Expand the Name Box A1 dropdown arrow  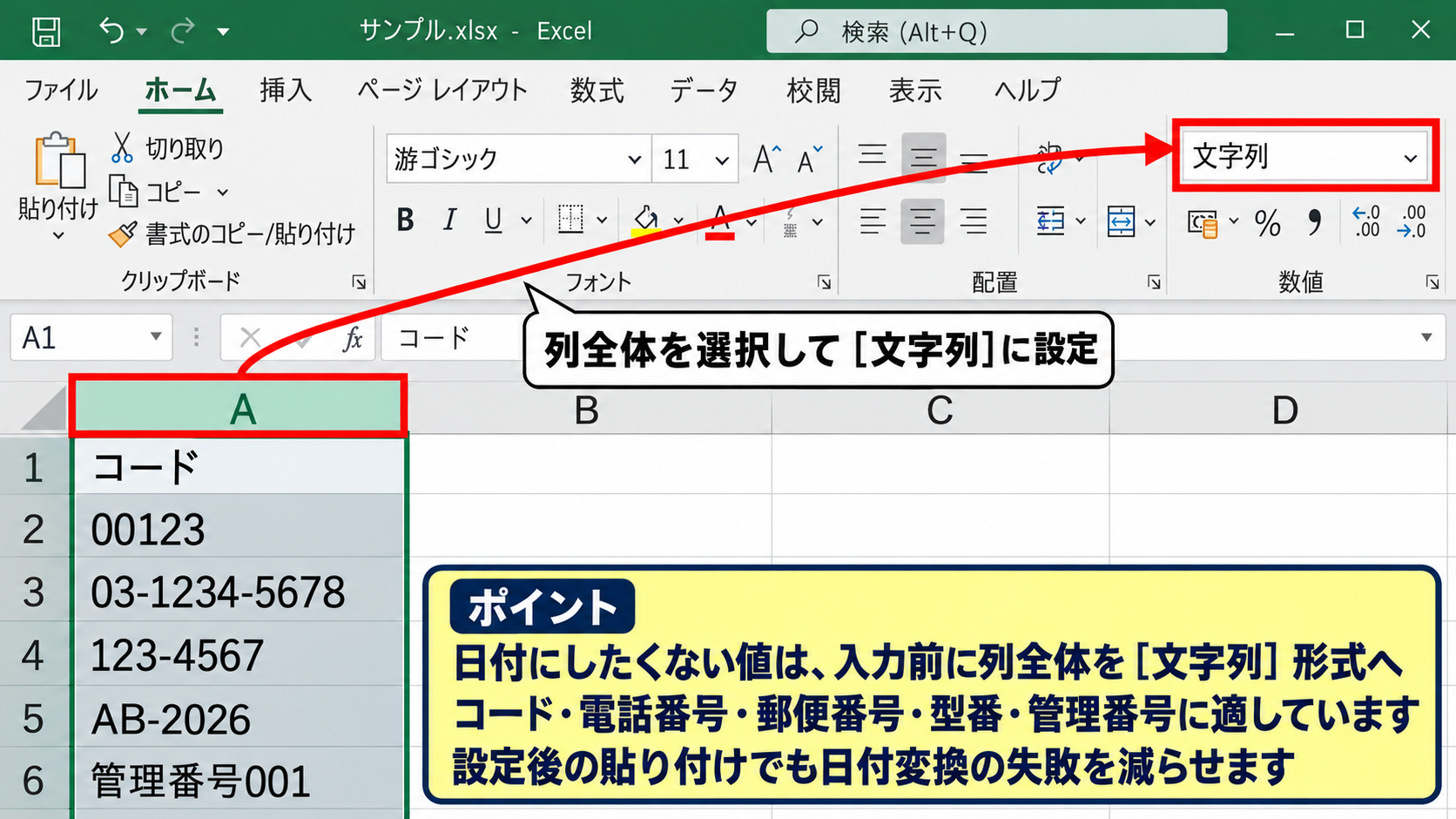(x=155, y=337)
